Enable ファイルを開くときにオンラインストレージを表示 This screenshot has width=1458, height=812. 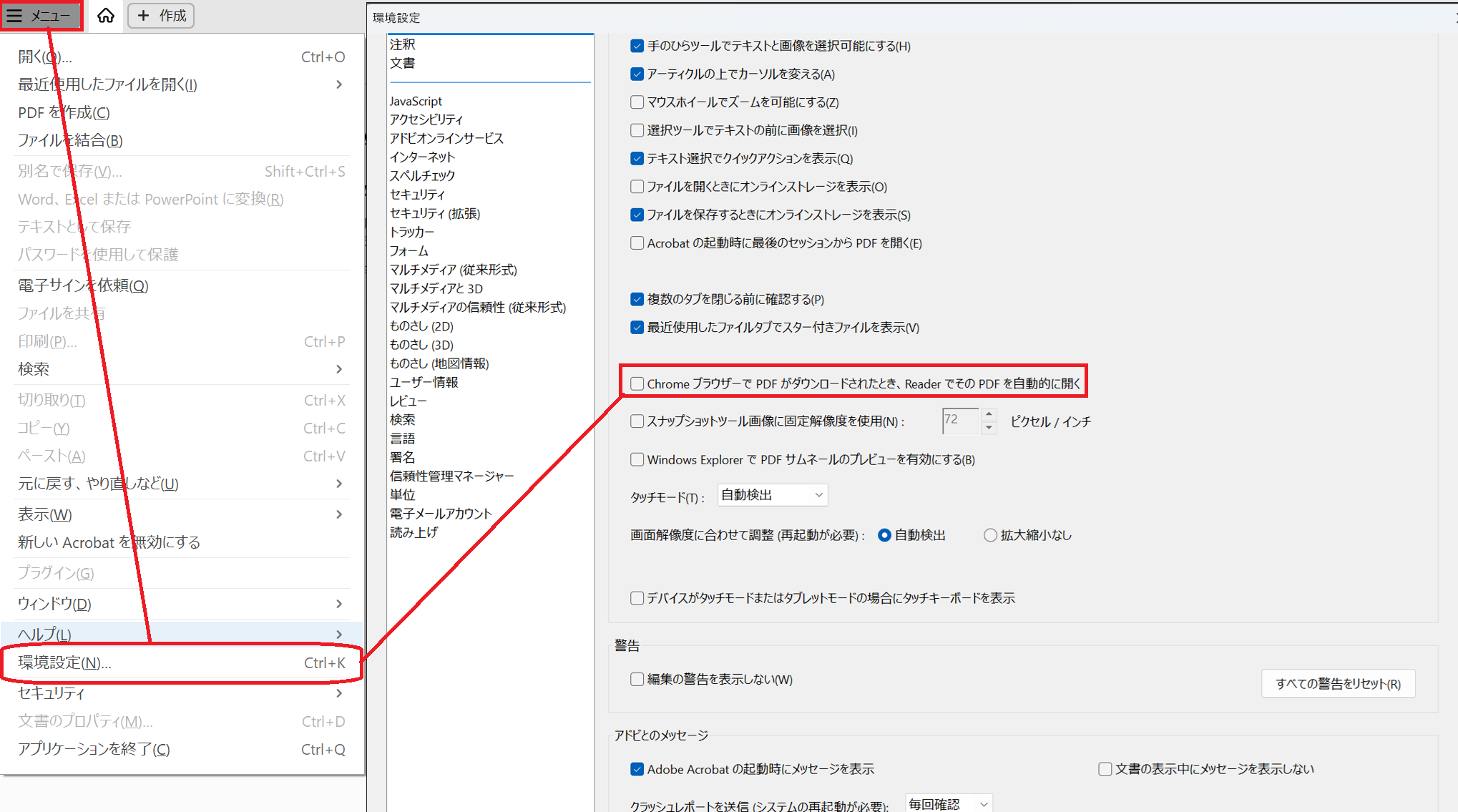point(637,187)
